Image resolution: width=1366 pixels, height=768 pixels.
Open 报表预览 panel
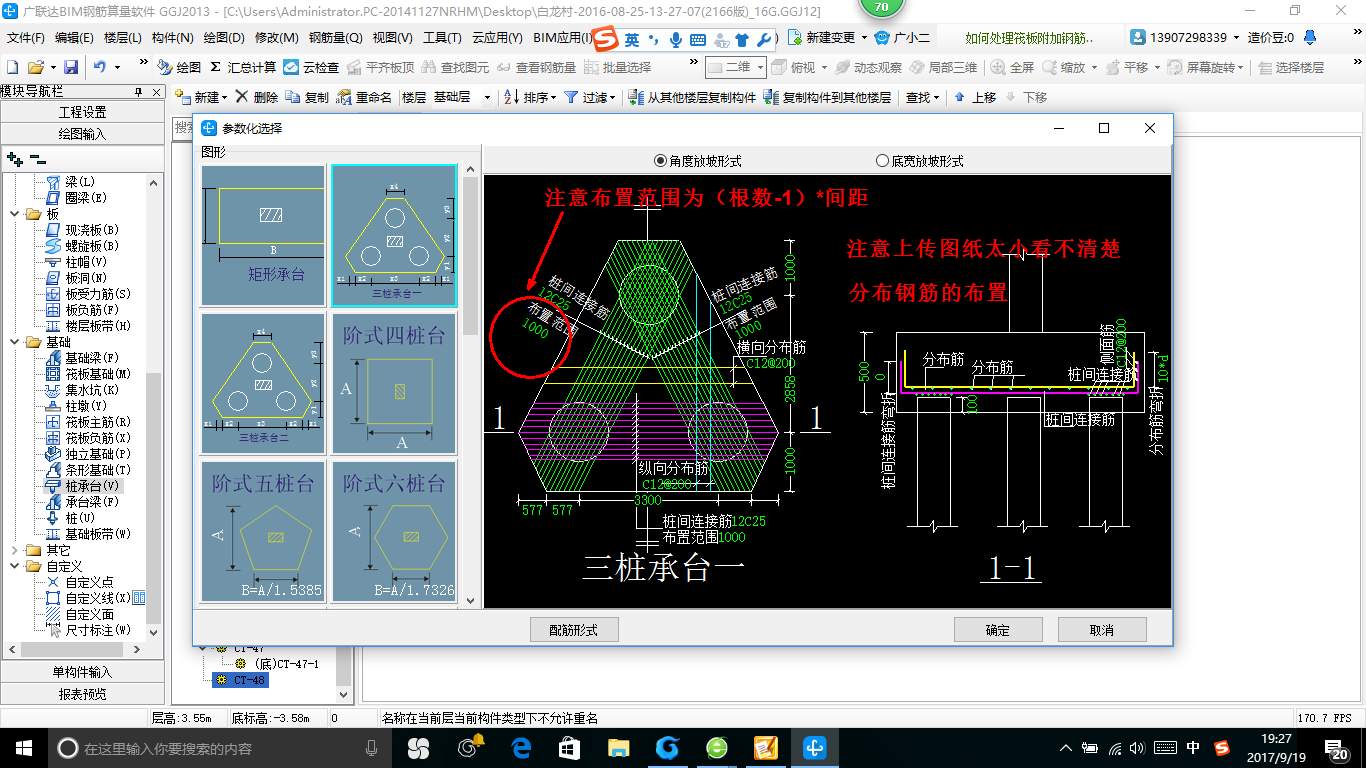point(82,694)
